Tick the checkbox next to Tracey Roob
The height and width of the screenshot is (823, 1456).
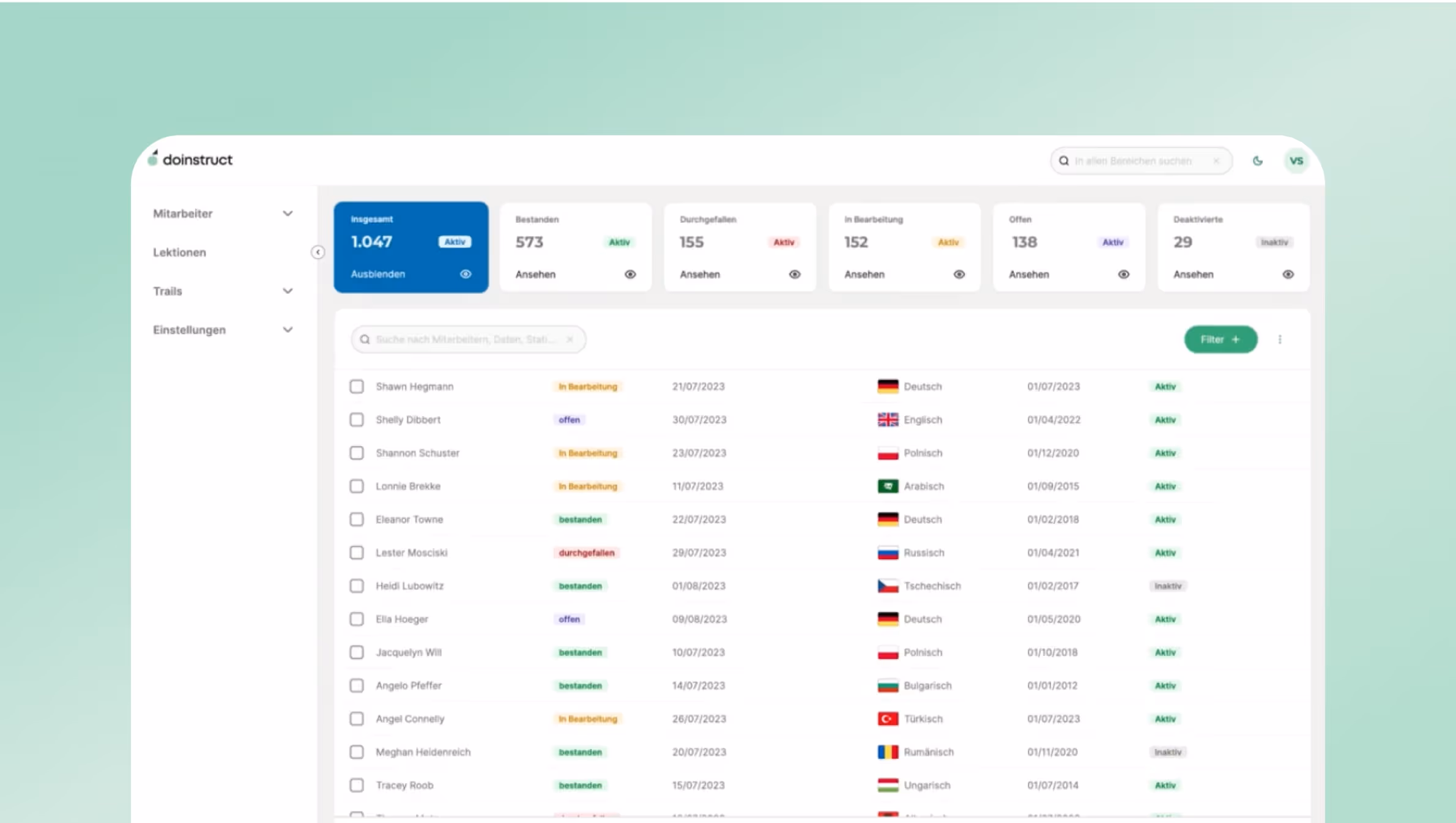(357, 785)
